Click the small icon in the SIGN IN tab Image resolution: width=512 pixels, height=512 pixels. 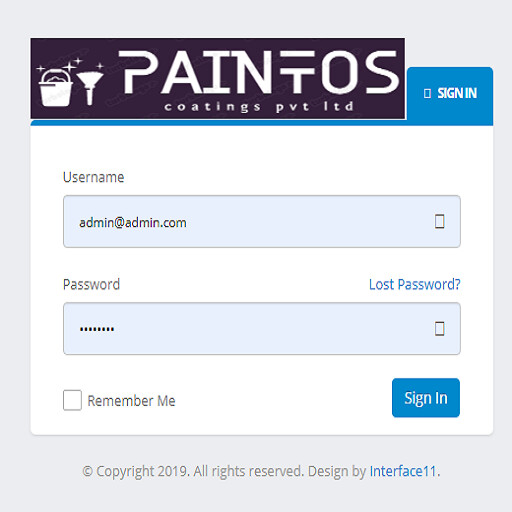pos(427,93)
